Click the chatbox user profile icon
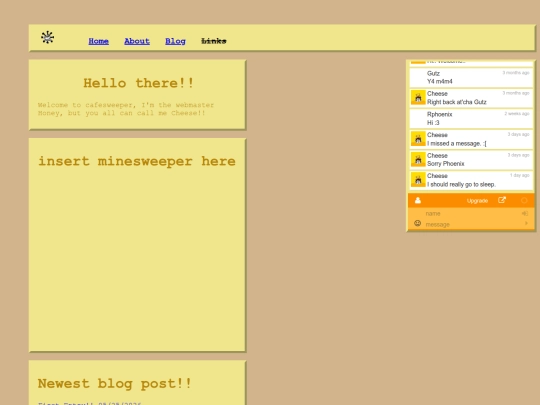The width and height of the screenshot is (540, 405). 418,200
